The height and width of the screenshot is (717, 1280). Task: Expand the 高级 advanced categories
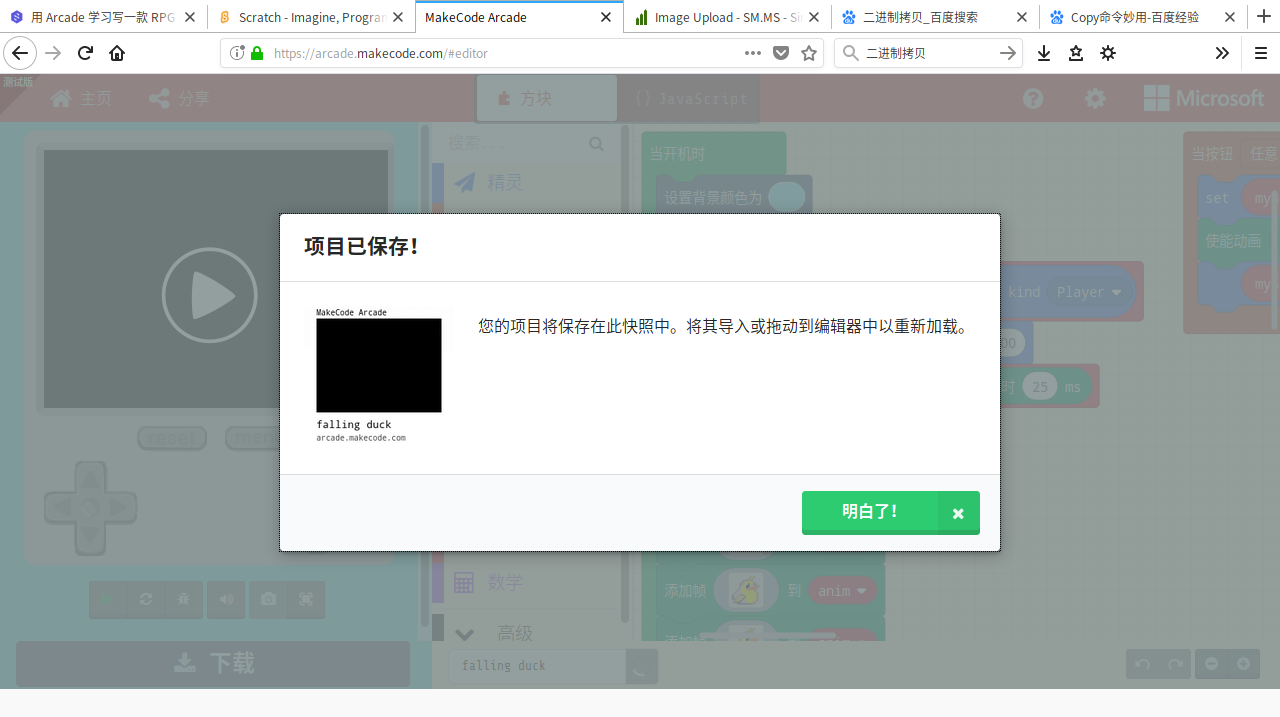coord(525,633)
